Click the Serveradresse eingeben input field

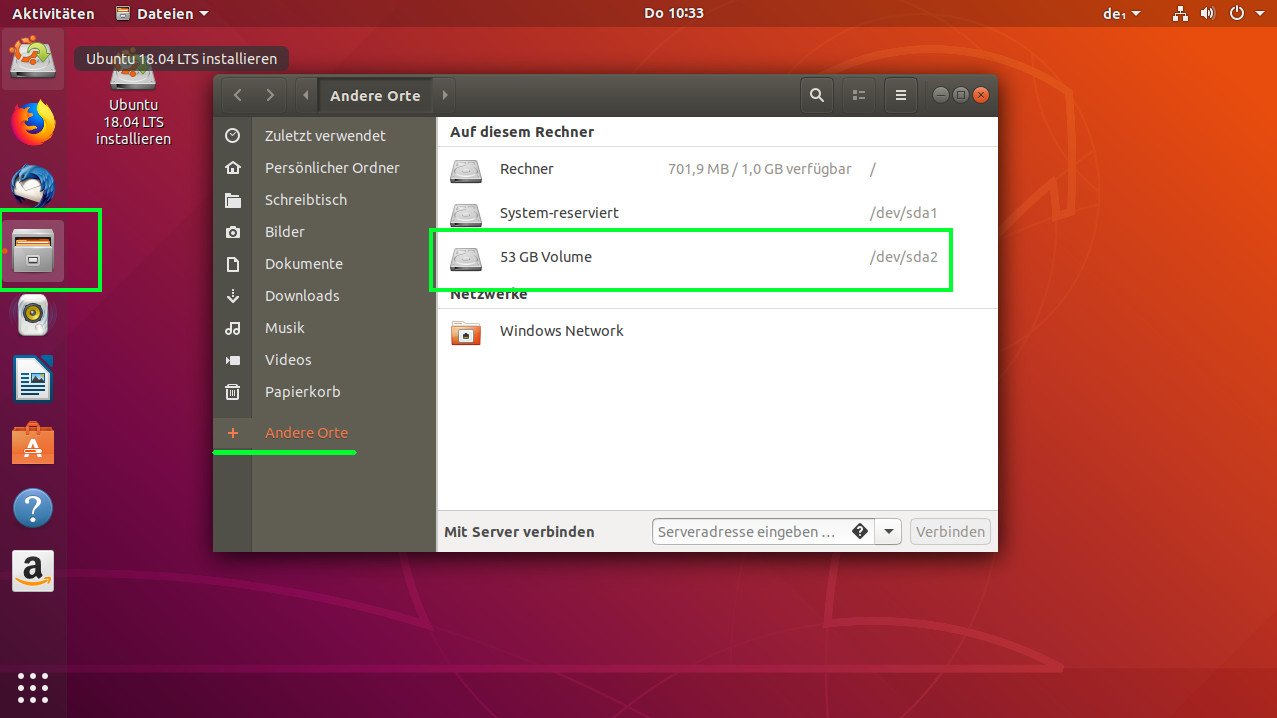click(x=763, y=531)
